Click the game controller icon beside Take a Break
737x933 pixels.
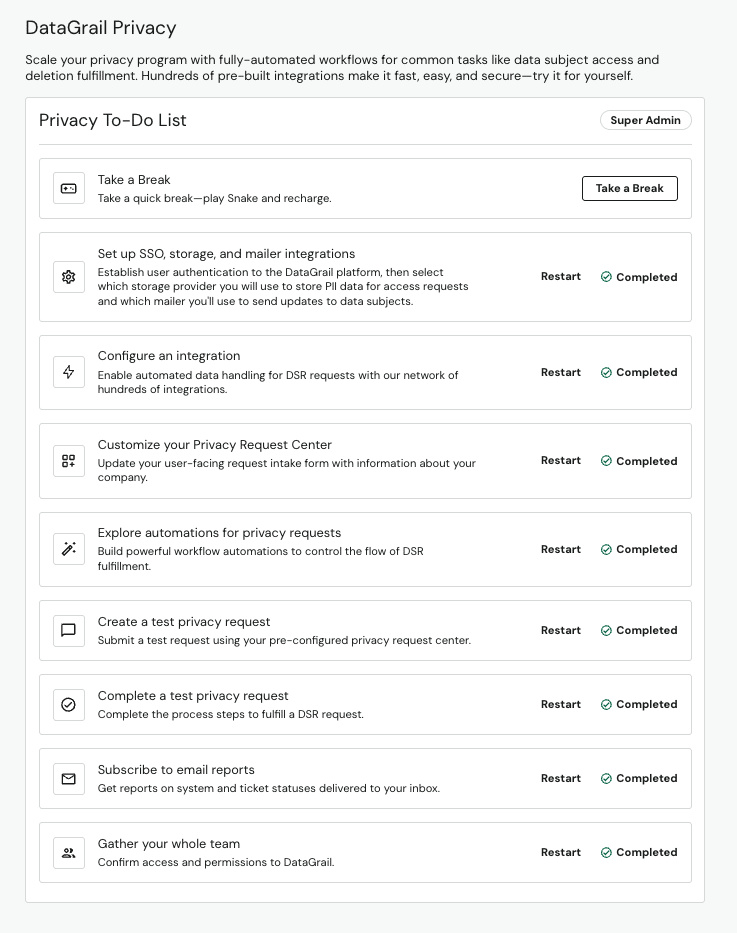pyautogui.click(x=68, y=188)
